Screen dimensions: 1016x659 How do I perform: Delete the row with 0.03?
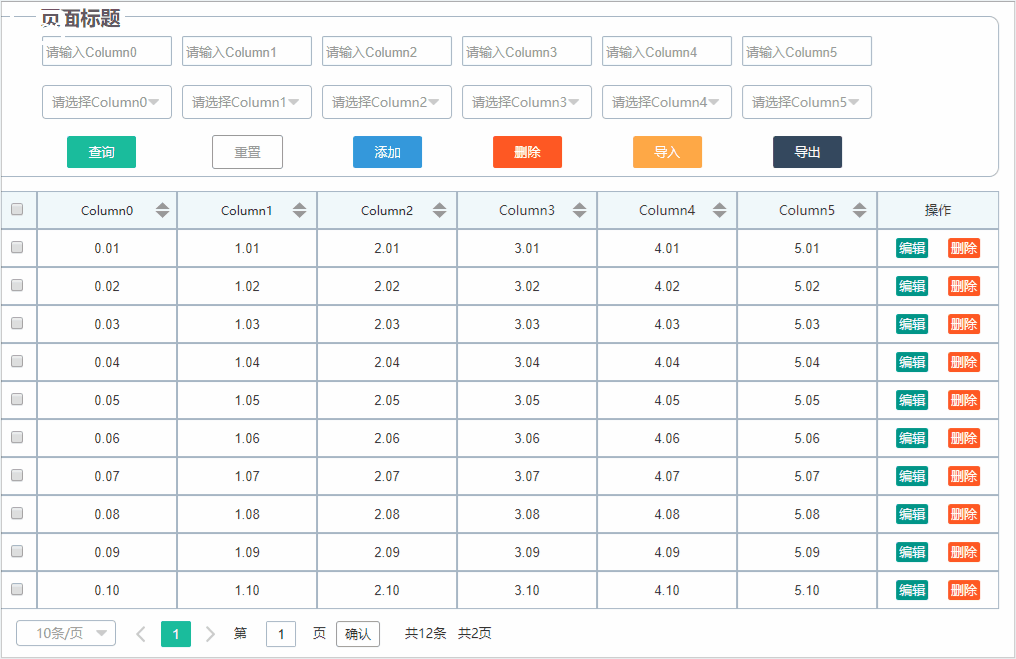[x=964, y=324]
